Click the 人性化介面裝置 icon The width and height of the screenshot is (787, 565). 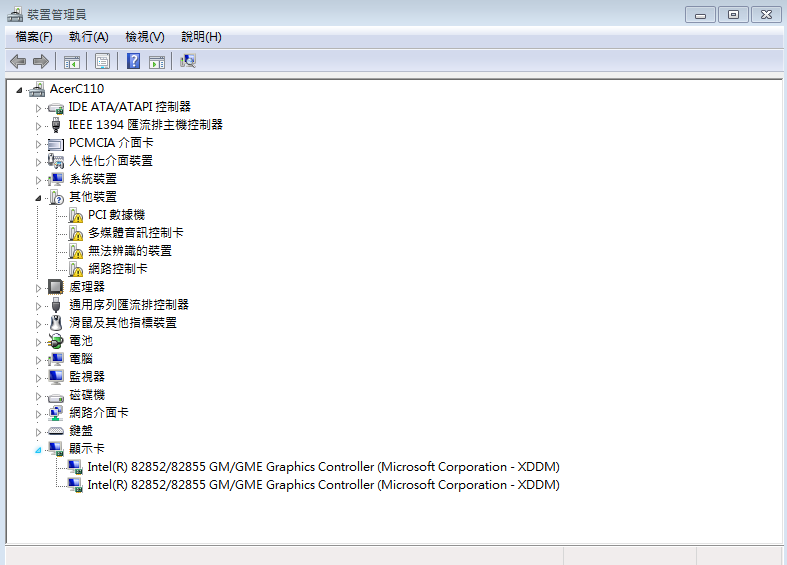click(x=56, y=161)
